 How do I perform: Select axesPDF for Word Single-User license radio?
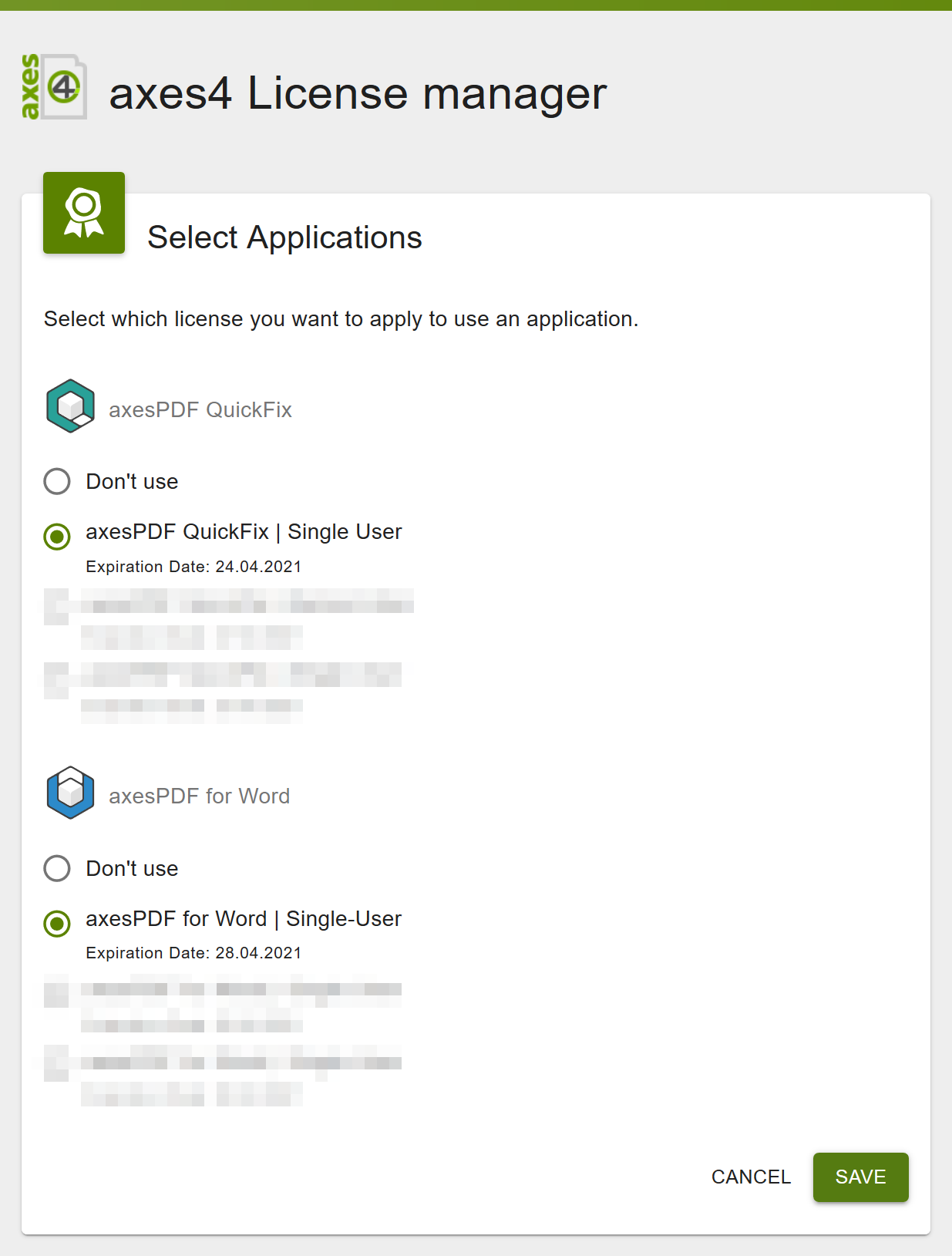(x=57, y=924)
